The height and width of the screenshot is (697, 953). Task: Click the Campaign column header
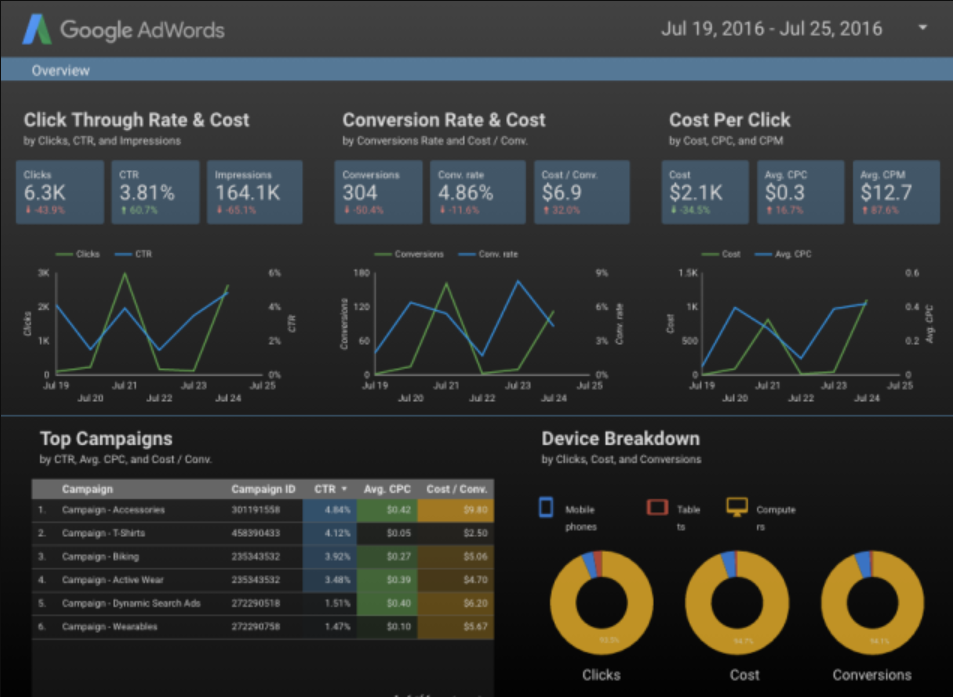pyautogui.click(x=88, y=489)
